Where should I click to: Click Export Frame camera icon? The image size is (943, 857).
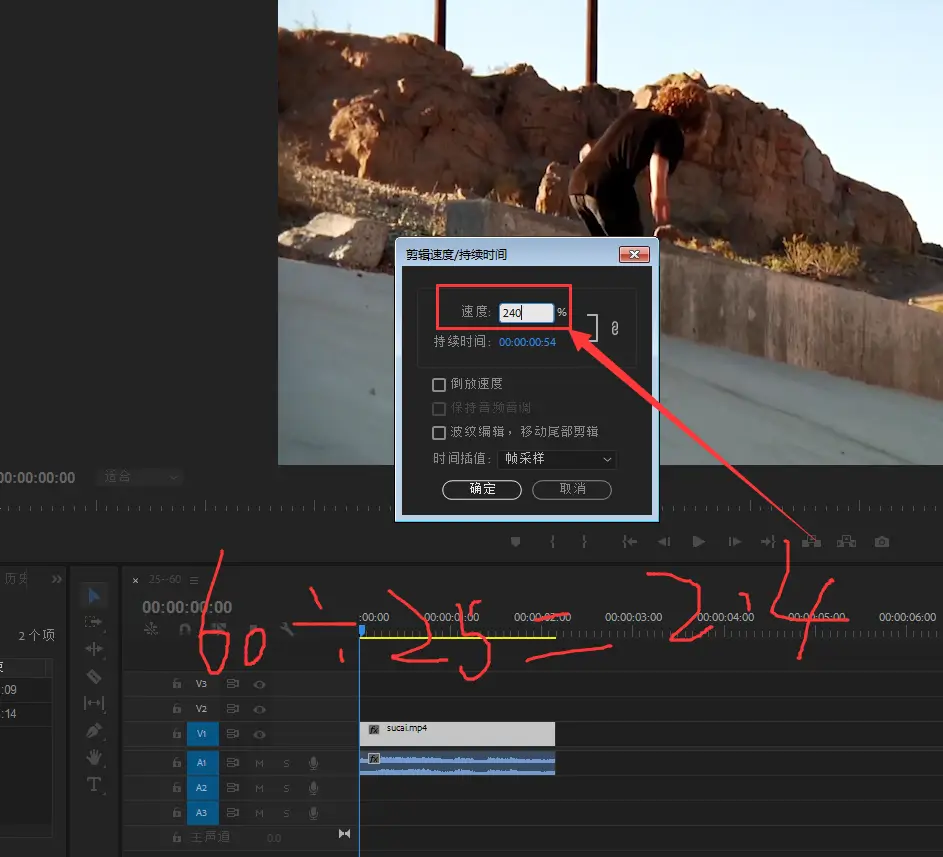tap(882, 542)
